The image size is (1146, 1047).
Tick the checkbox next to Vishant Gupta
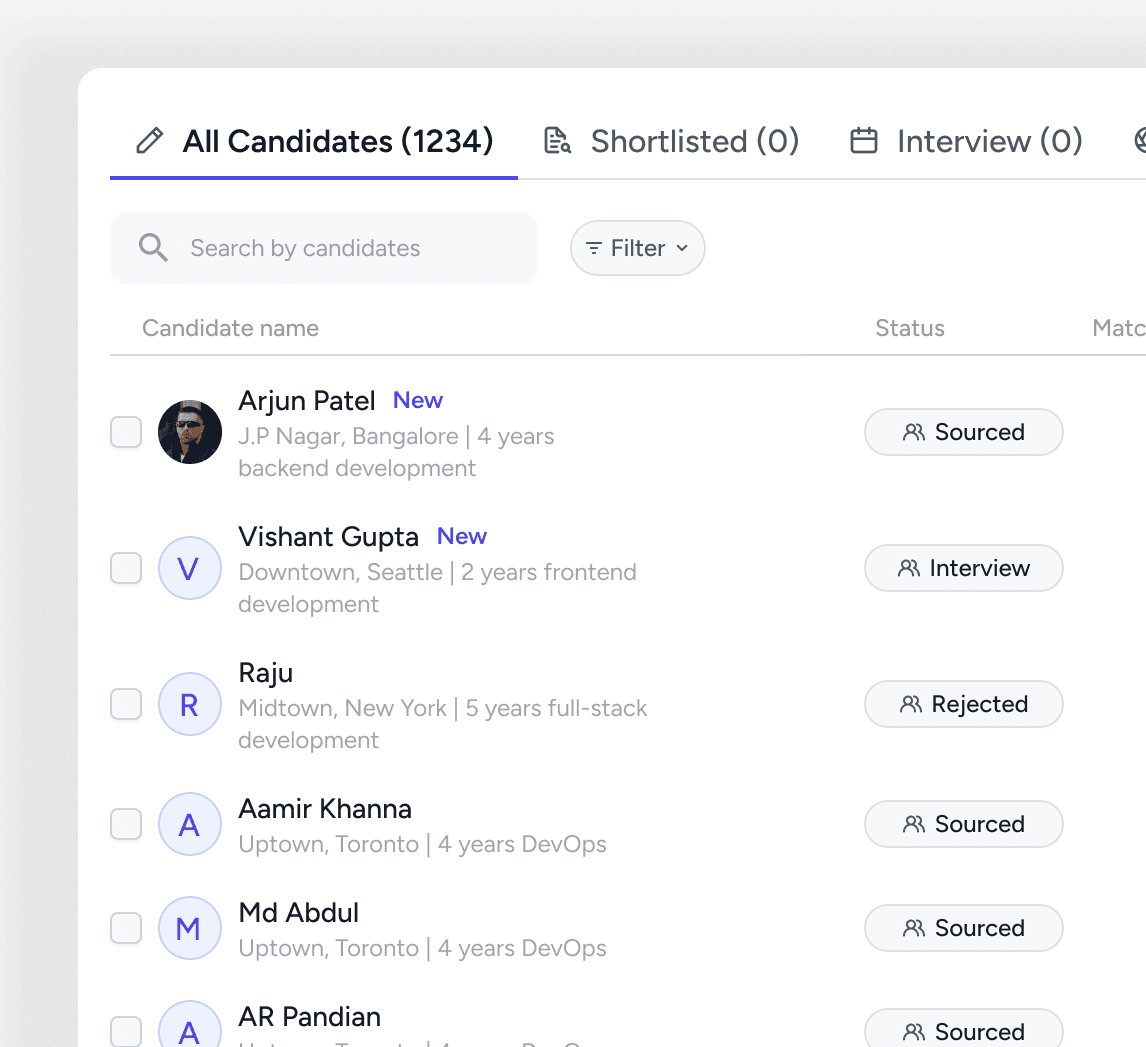click(126, 569)
